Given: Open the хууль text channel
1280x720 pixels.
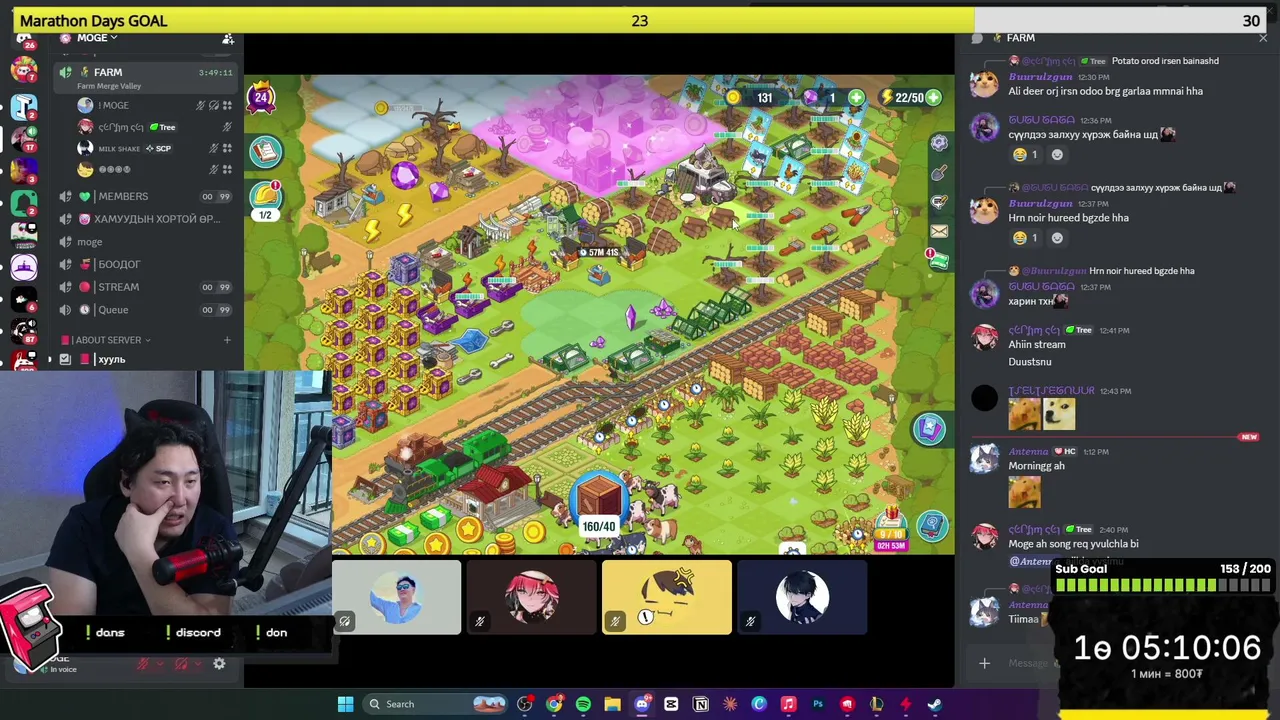Looking at the screenshot, I should click(x=146, y=360).
